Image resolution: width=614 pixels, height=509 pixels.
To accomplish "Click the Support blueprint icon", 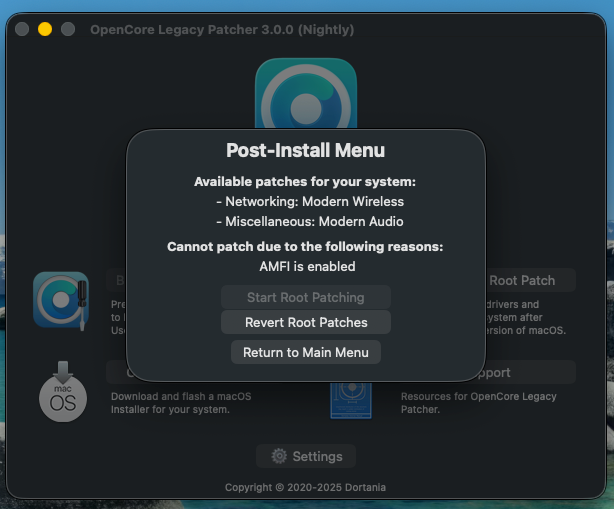I will [351, 401].
